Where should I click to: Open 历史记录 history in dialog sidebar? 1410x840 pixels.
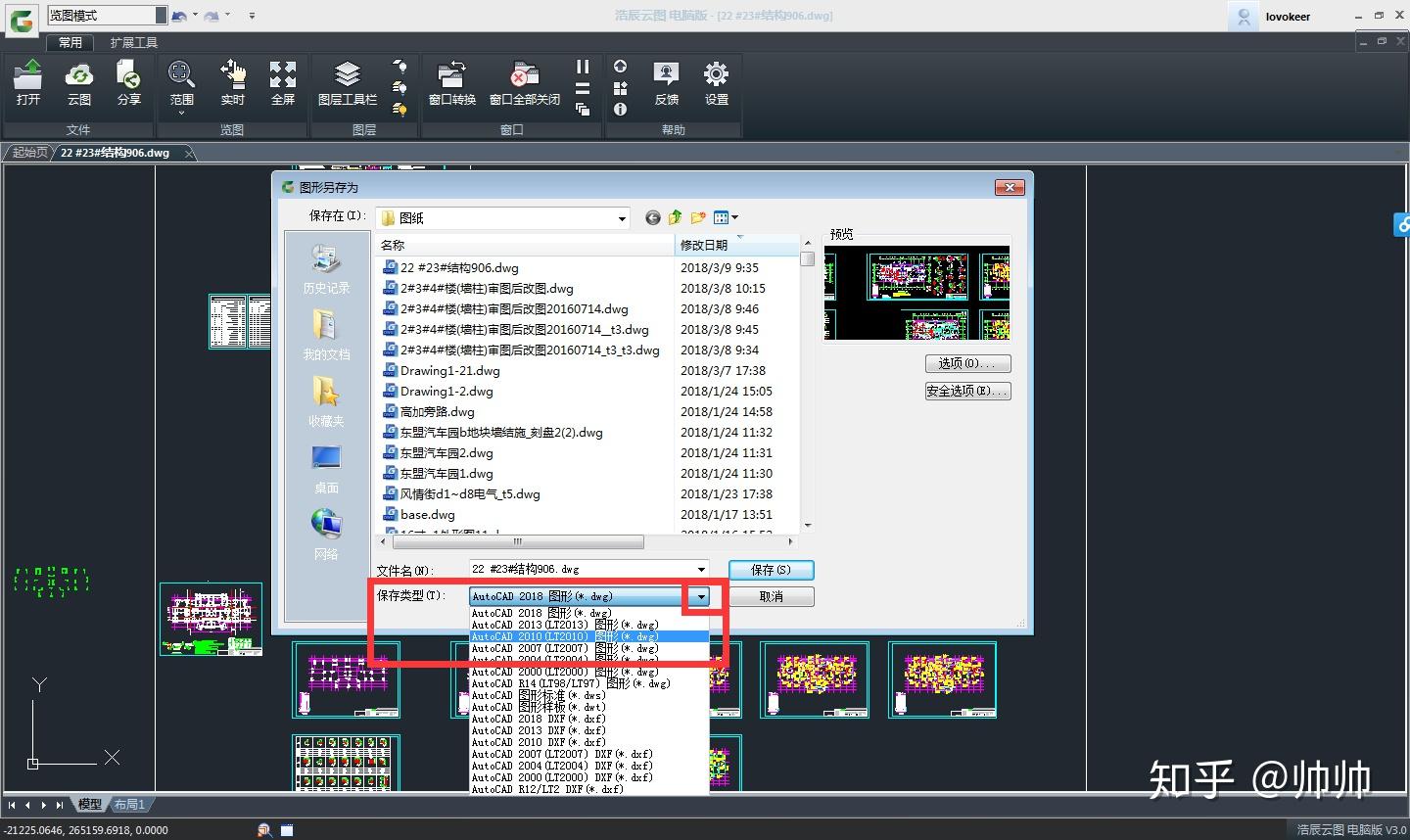coord(326,269)
